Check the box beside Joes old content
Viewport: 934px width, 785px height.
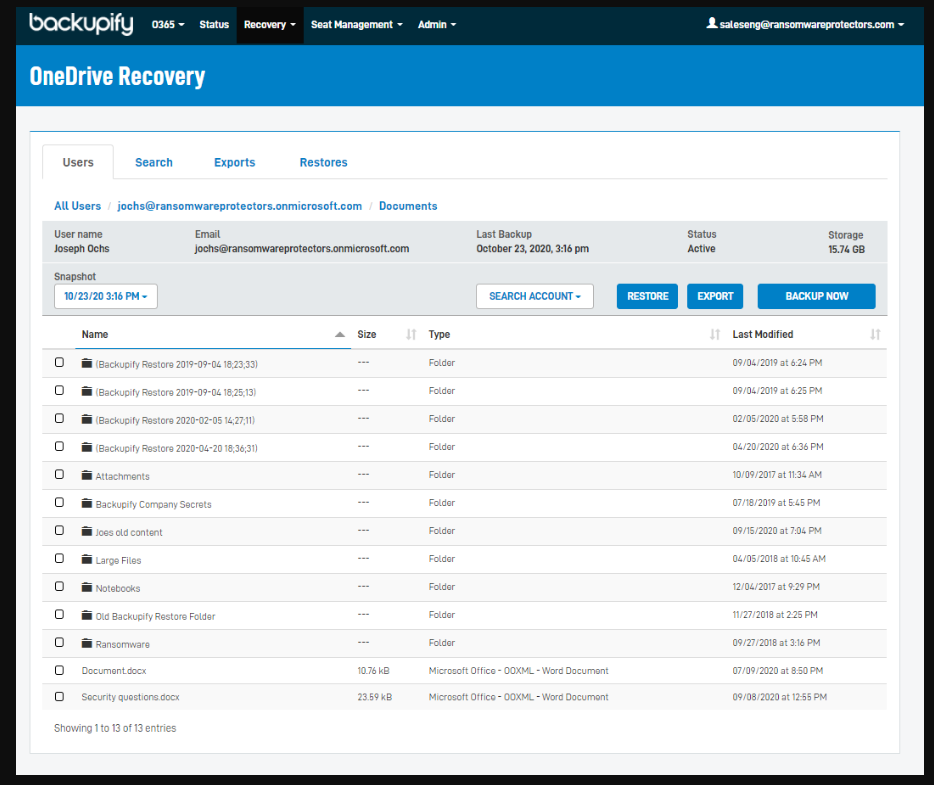(59, 531)
